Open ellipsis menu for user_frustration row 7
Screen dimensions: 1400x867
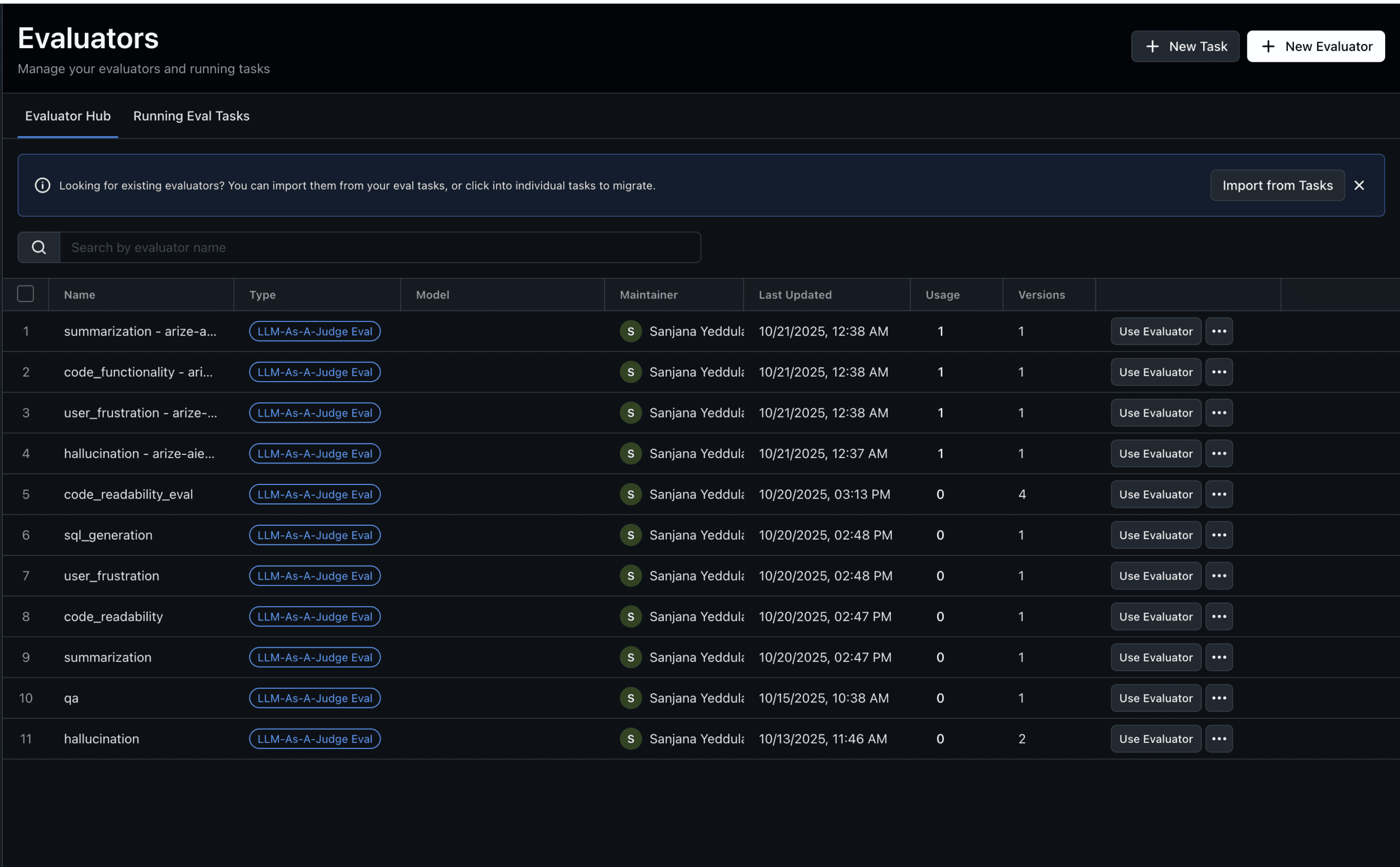tap(1219, 576)
